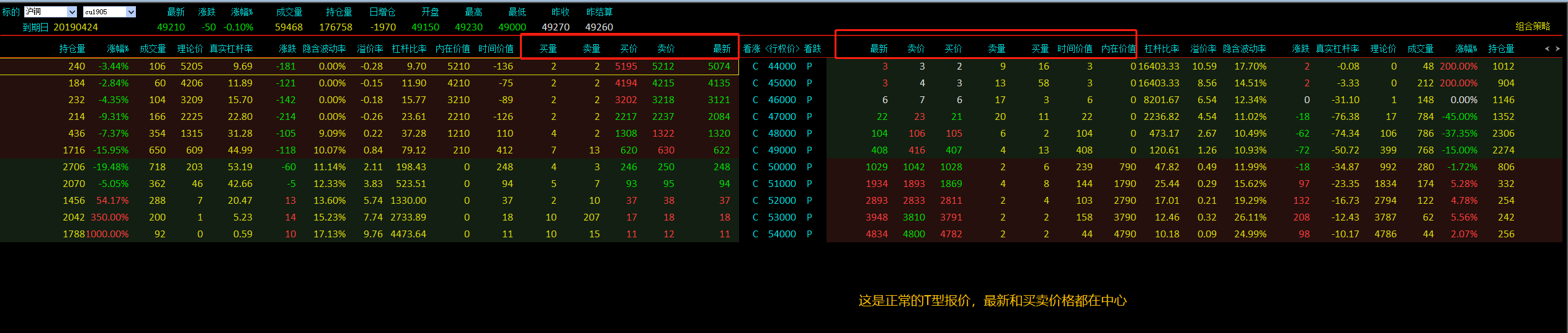This screenshot has height=333, width=1568.
Task: Open the 组合策略 combination strategy link
Action: pyautogui.click(x=1532, y=26)
